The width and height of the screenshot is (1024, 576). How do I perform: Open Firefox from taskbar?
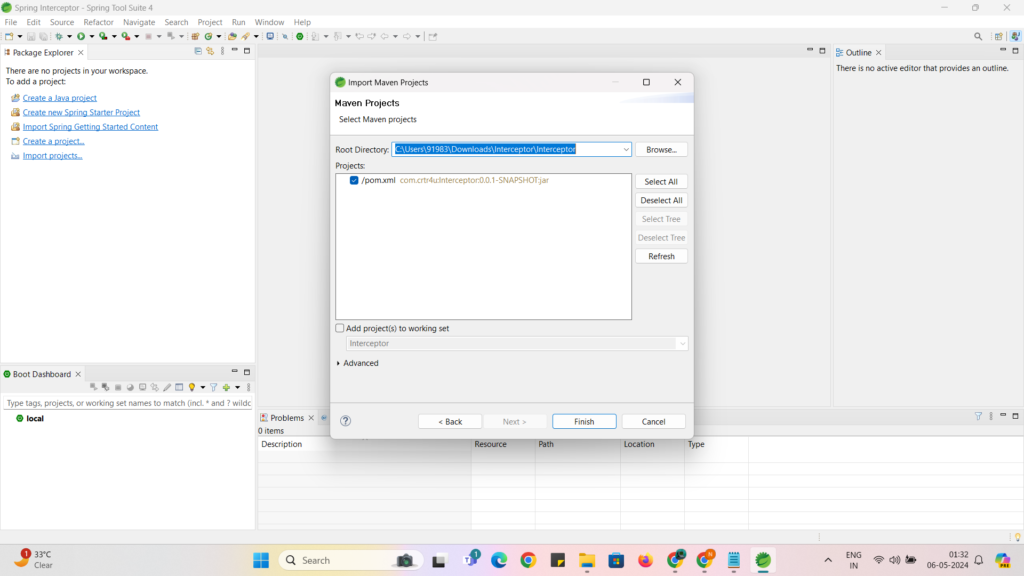(x=645, y=560)
